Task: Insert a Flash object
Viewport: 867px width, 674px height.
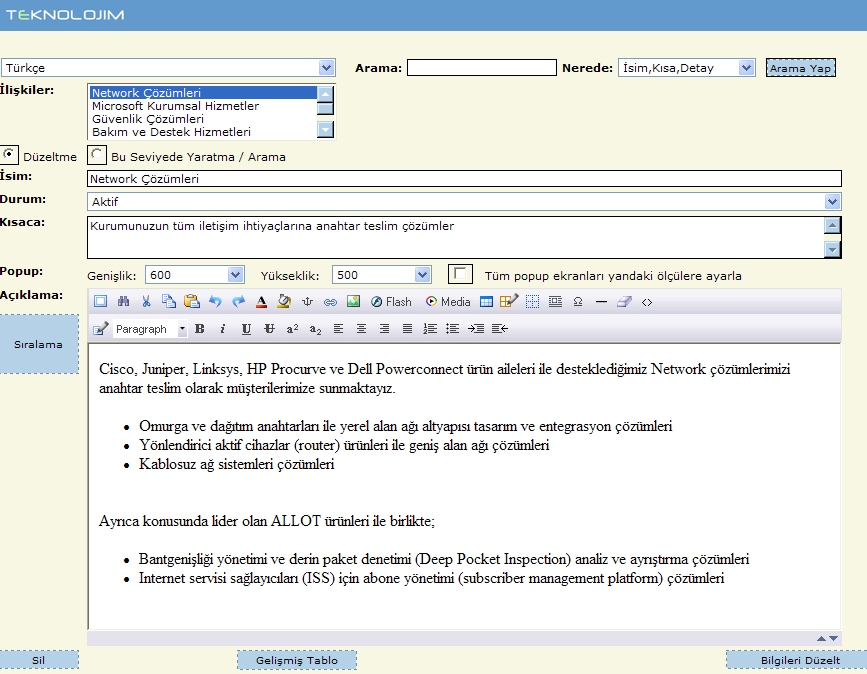Action: pyautogui.click(x=391, y=302)
